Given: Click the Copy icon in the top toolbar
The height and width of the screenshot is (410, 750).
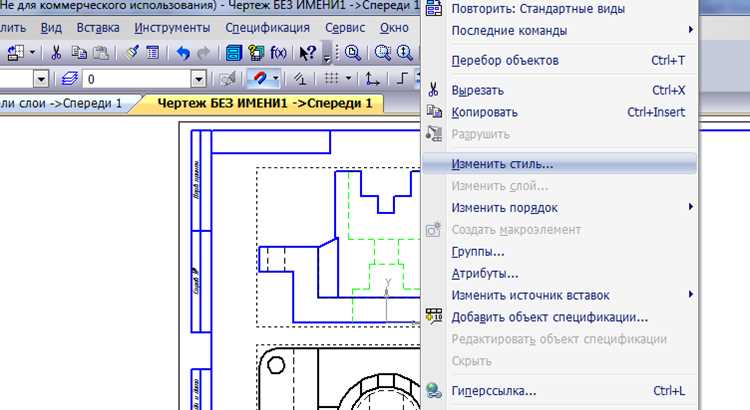Looking at the screenshot, I should [79, 53].
